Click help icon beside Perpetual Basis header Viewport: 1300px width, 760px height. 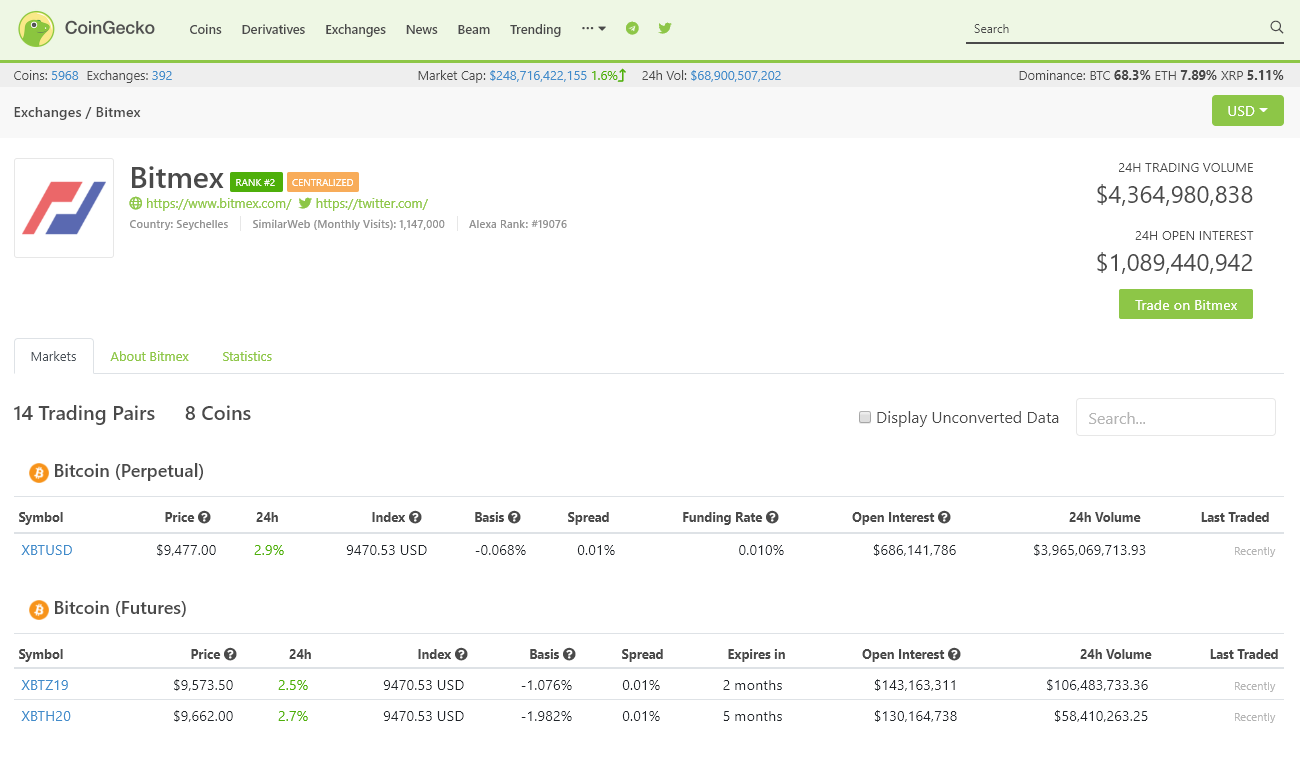point(514,518)
